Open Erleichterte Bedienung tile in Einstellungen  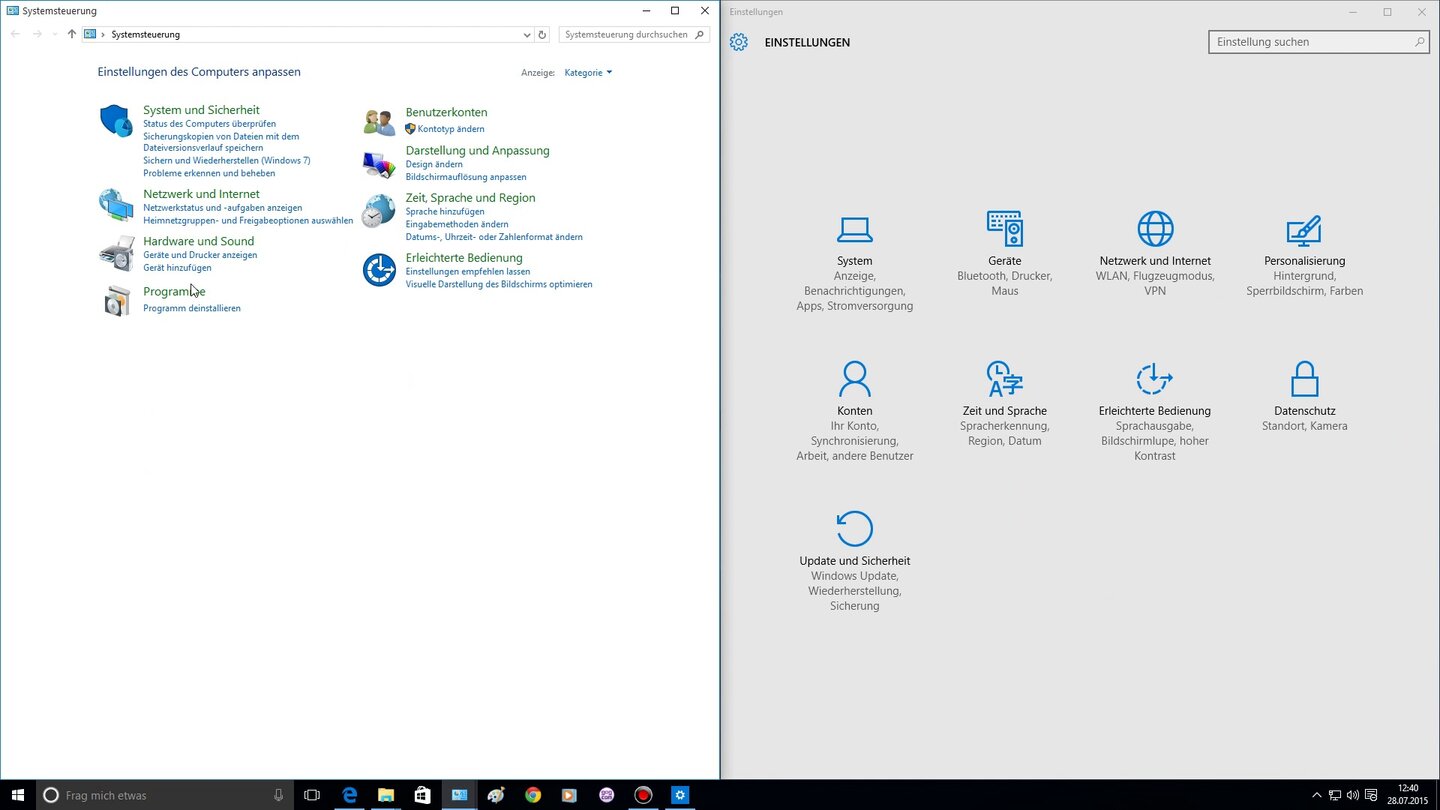[x=1155, y=411]
